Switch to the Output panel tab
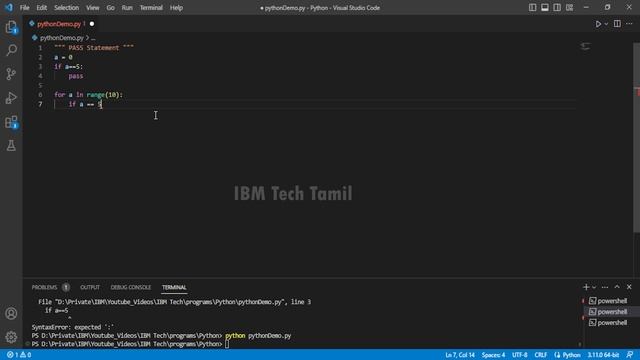Viewport: 640px width, 360px height. [90, 287]
